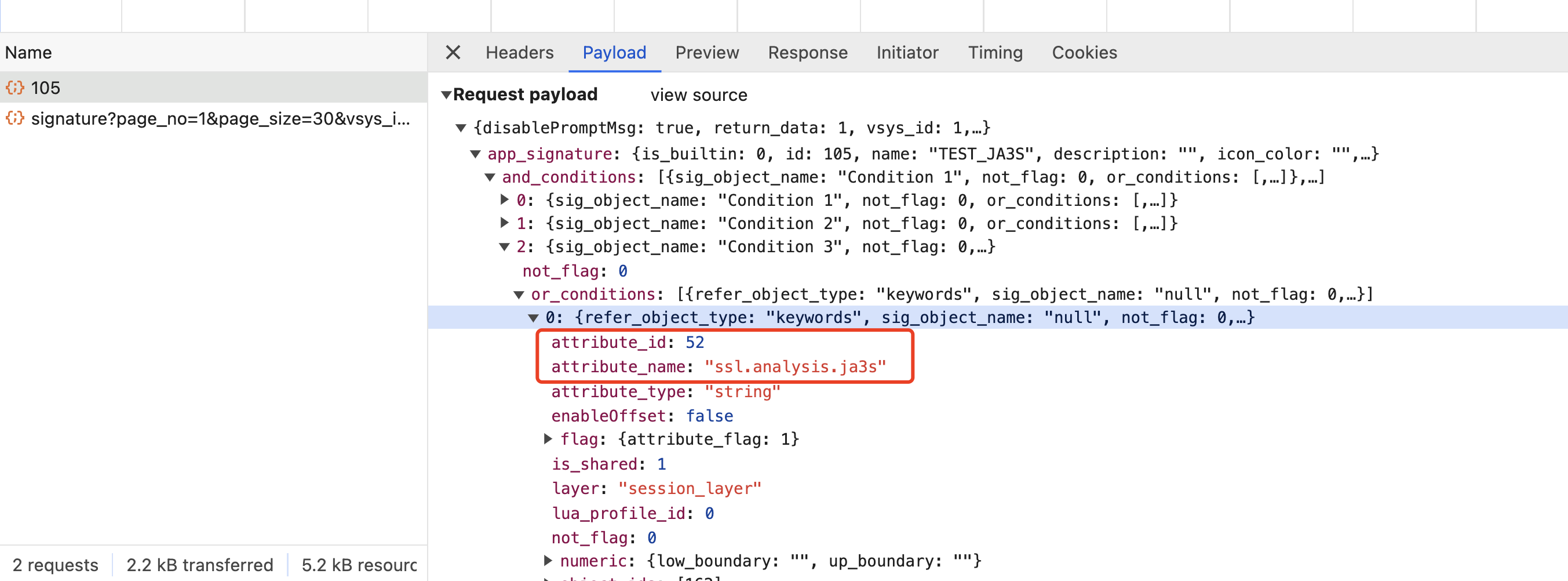Close the request details panel

[452, 52]
